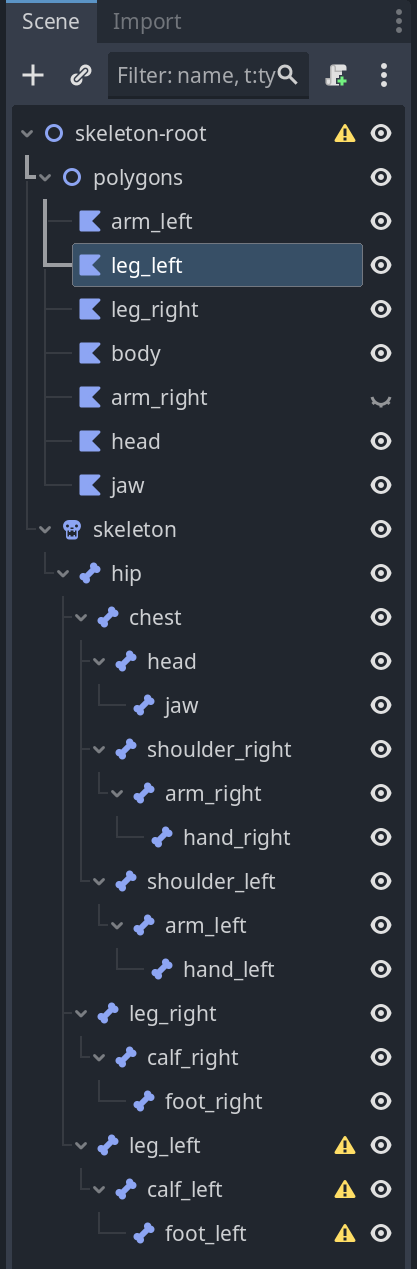
Task: Click the warning icon beside calf_left bone
Action: [344, 1189]
